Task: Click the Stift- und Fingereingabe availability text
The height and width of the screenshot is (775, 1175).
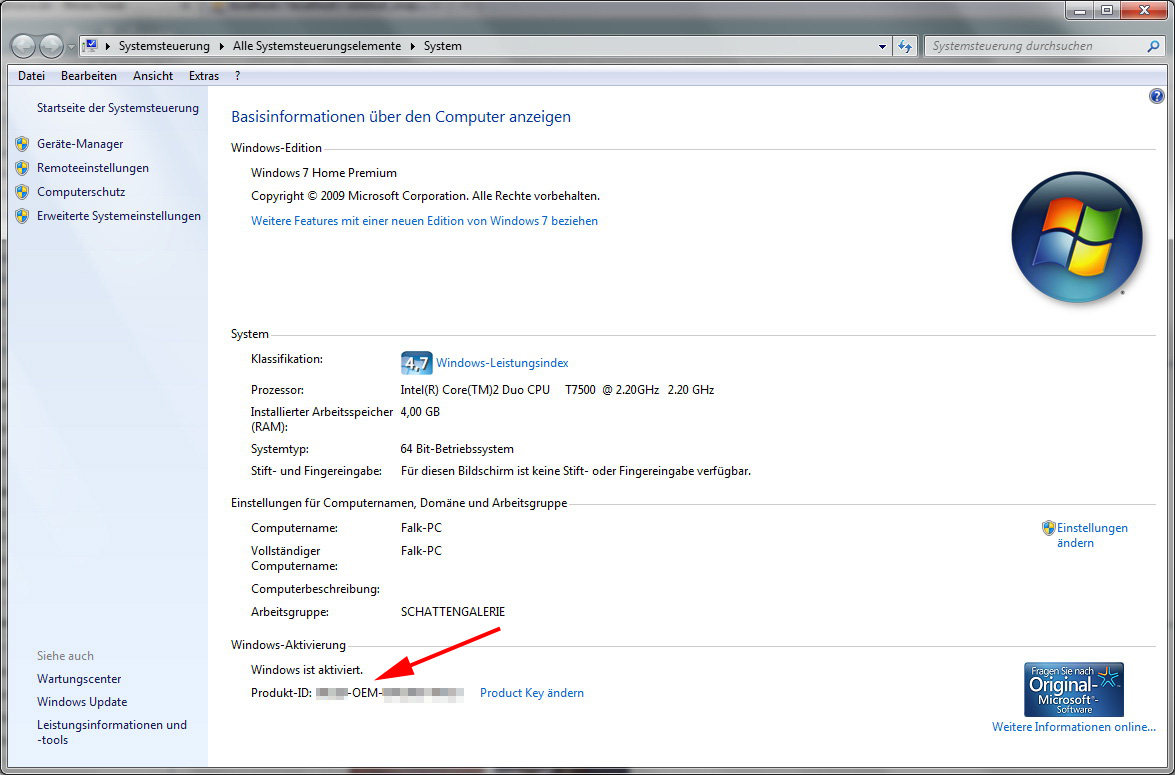Action: coord(576,471)
